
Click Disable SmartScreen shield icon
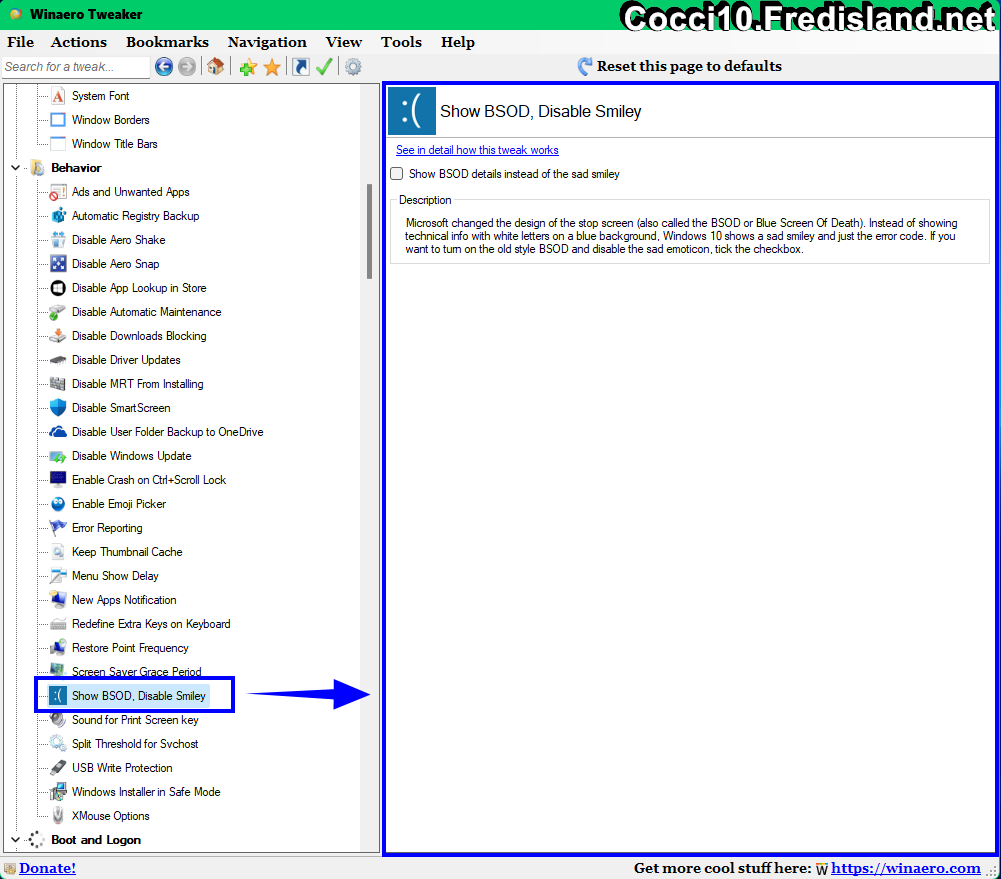click(58, 408)
